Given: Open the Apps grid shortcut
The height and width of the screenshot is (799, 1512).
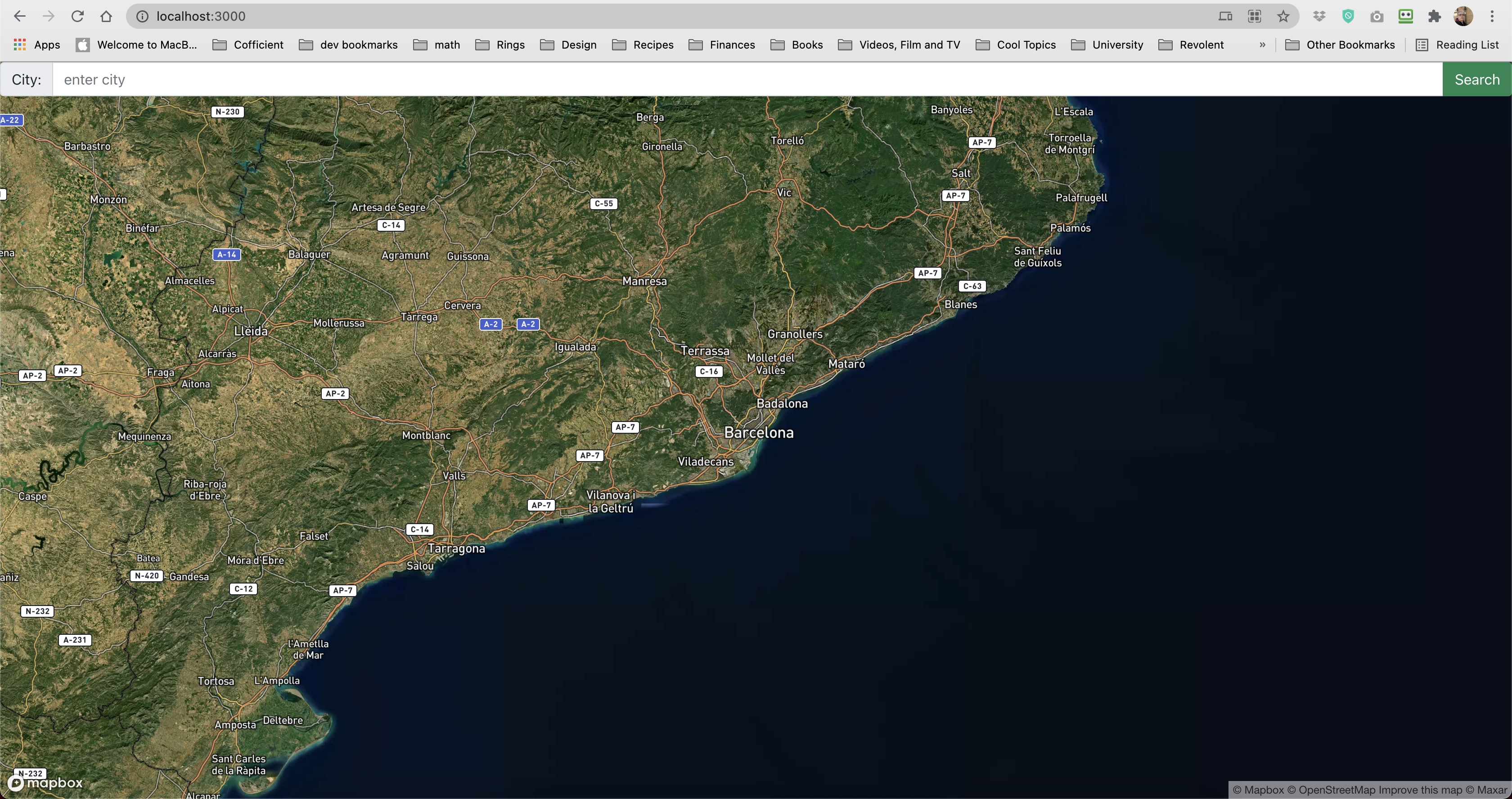Looking at the screenshot, I should 36,45.
